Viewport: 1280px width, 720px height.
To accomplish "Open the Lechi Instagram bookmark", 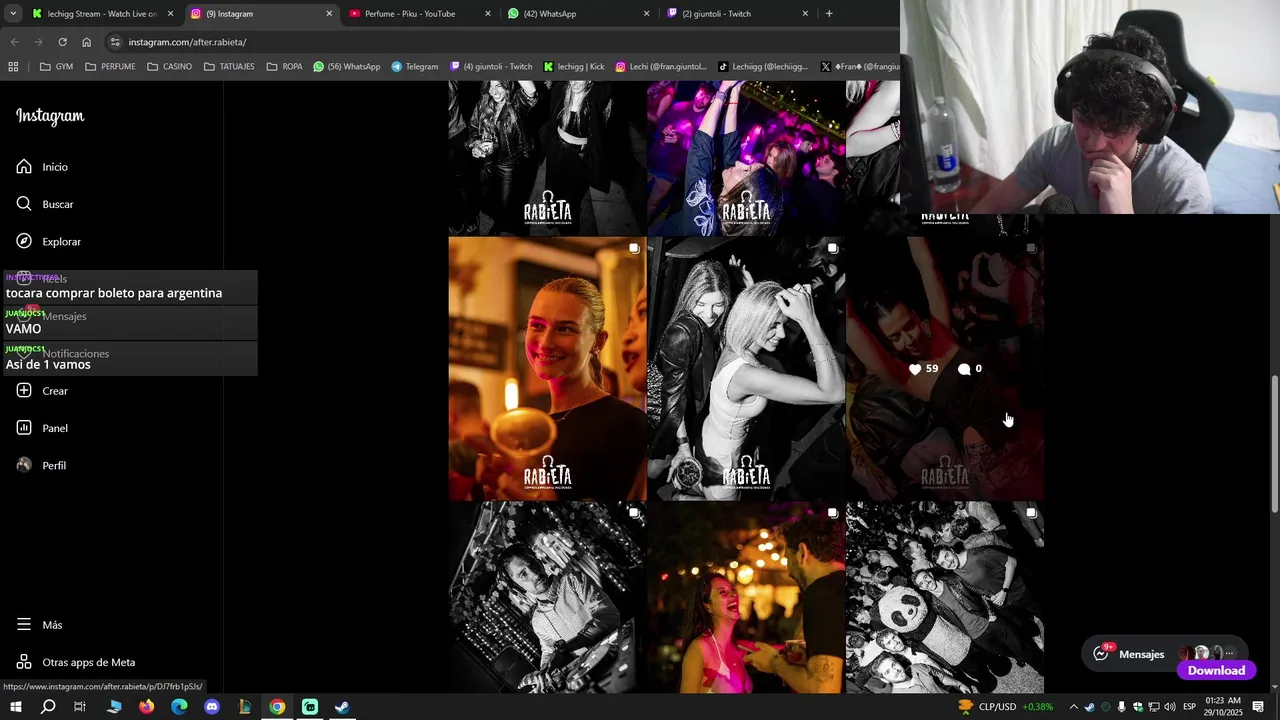I will click(660, 67).
